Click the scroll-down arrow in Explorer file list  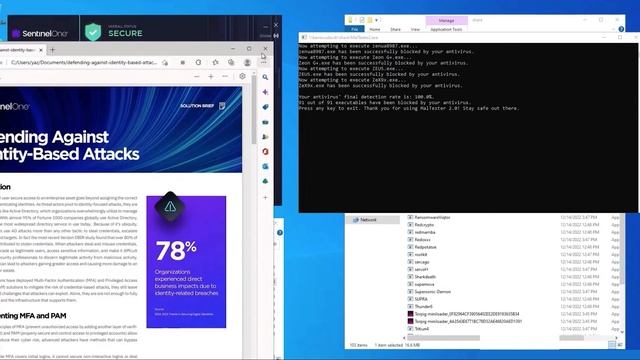pos(622,332)
